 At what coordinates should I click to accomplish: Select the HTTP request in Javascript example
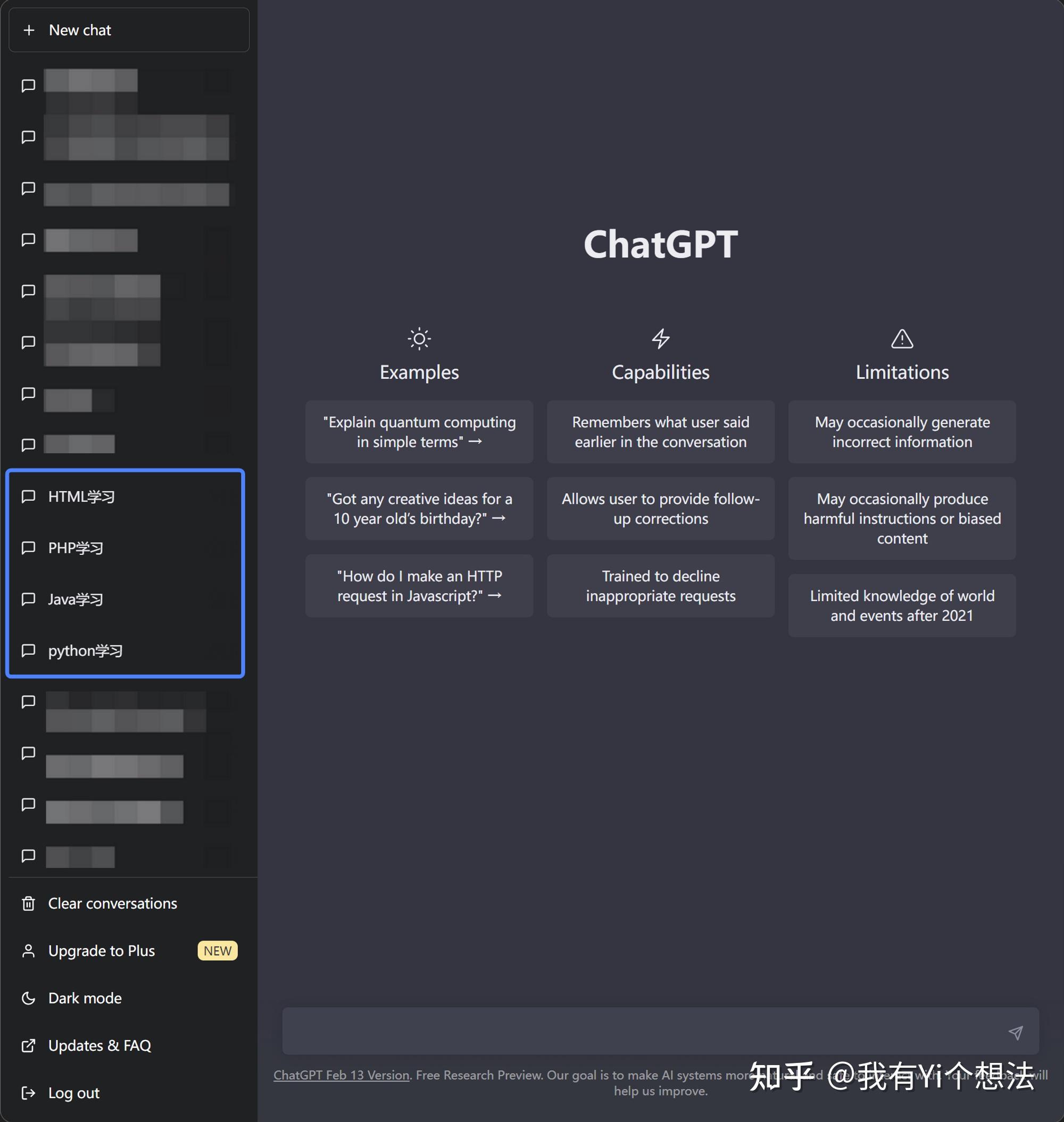click(419, 586)
